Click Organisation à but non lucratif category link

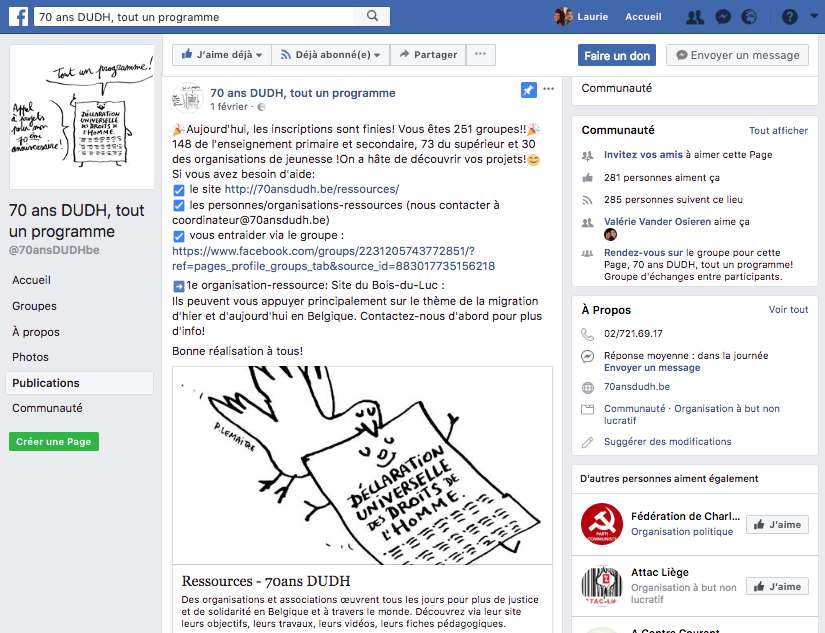692,415
